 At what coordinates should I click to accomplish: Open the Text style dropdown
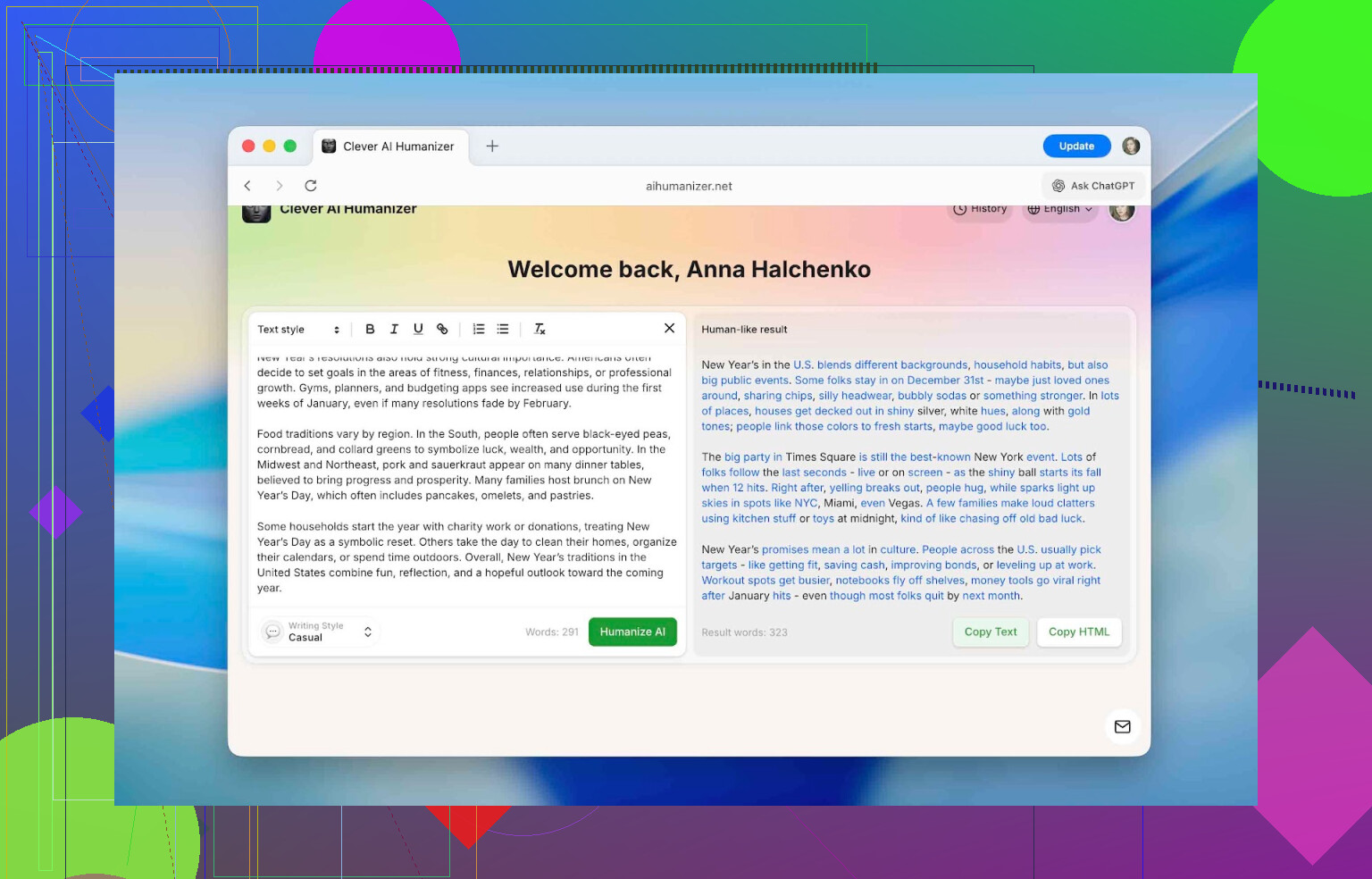coord(298,330)
